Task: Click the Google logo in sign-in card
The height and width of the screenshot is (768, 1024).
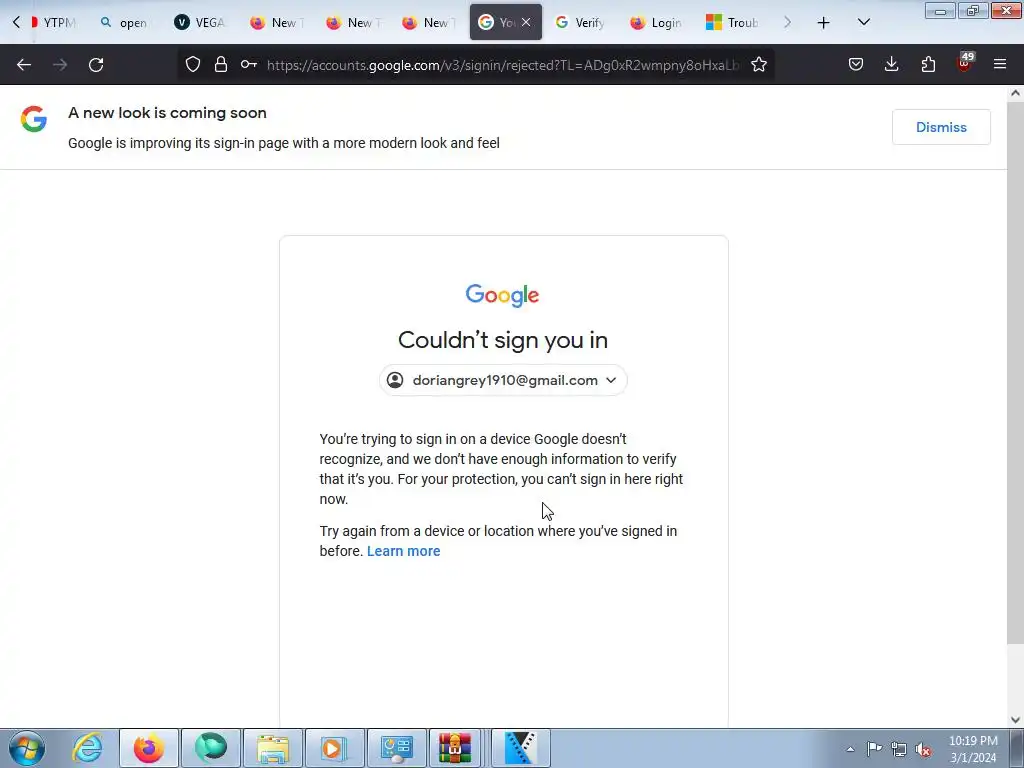Action: (x=502, y=295)
